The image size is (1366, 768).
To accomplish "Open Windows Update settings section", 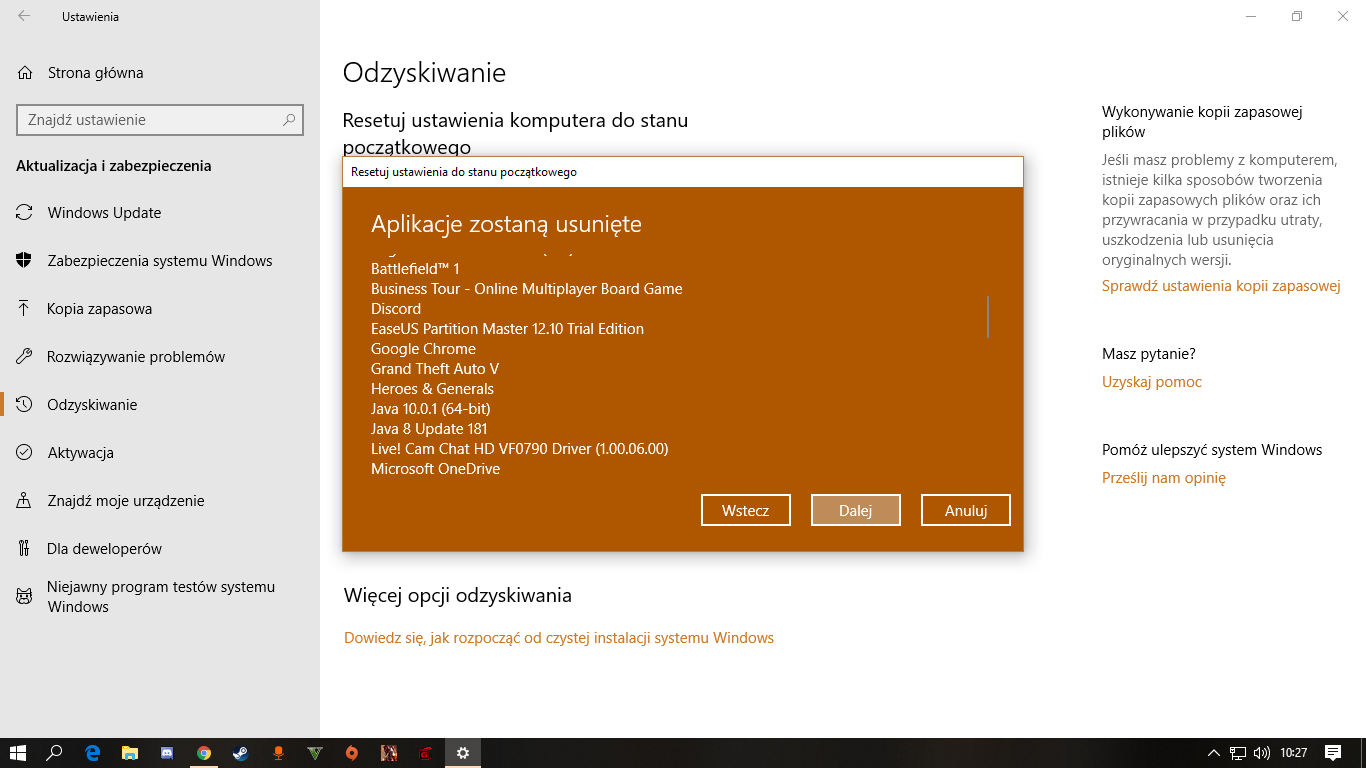I will click(x=104, y=213).
